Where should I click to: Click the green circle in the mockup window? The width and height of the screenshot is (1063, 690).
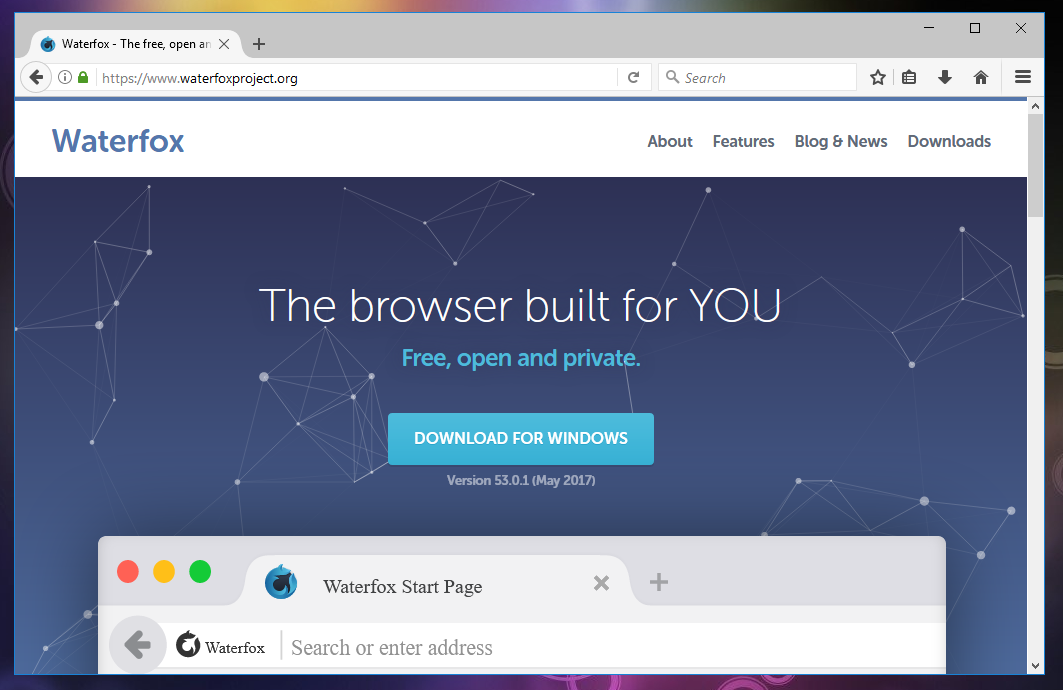click(200, 571)
